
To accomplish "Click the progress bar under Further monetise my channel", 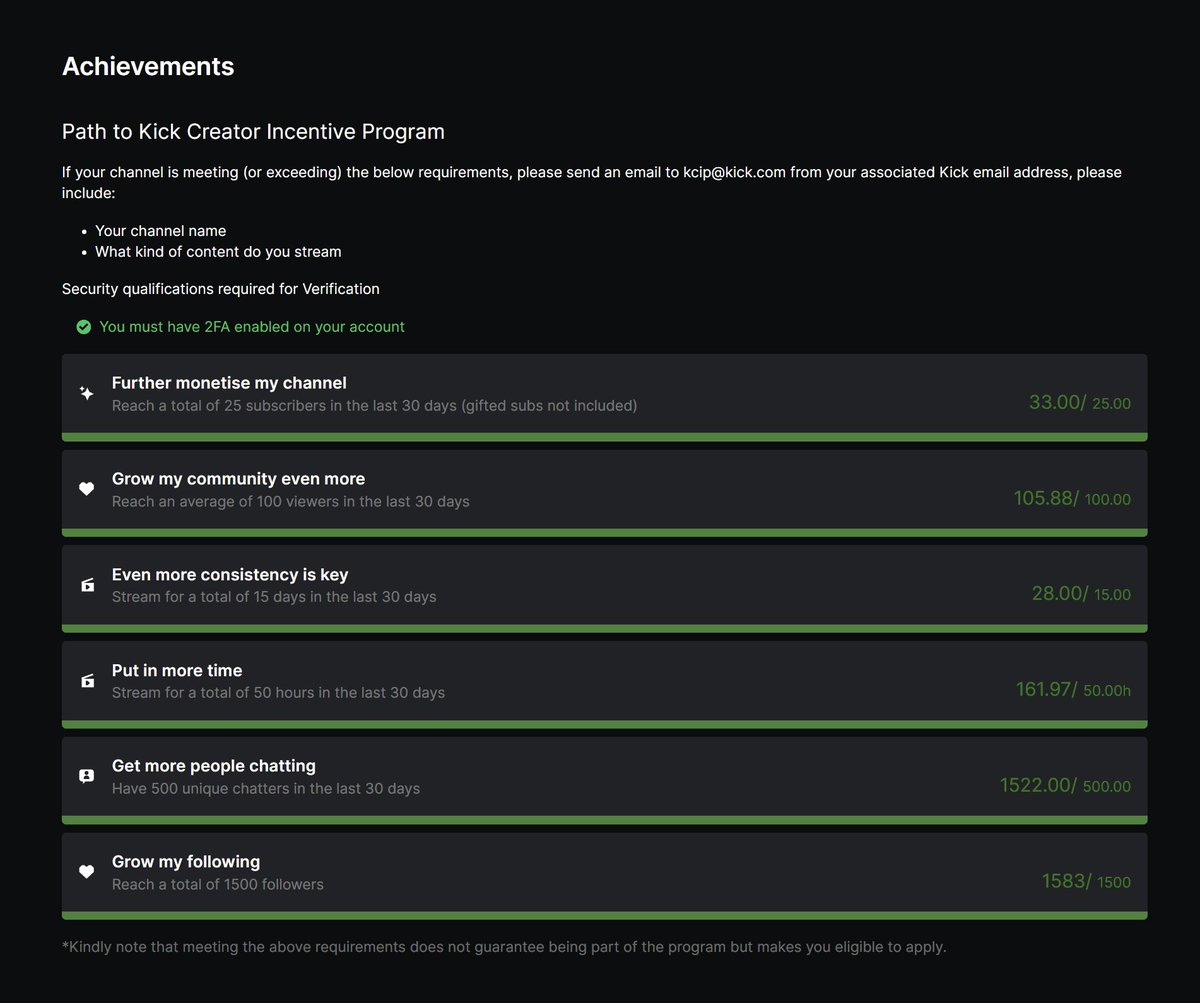I will coord(604,437).
